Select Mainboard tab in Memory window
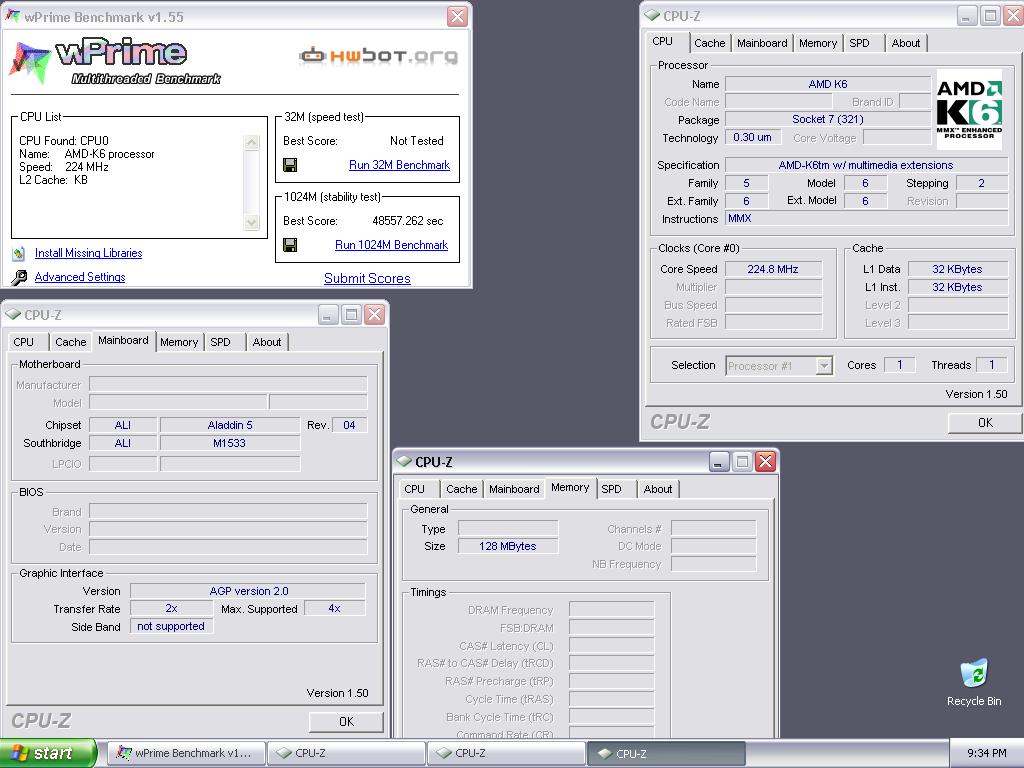 tap(514, 489)
